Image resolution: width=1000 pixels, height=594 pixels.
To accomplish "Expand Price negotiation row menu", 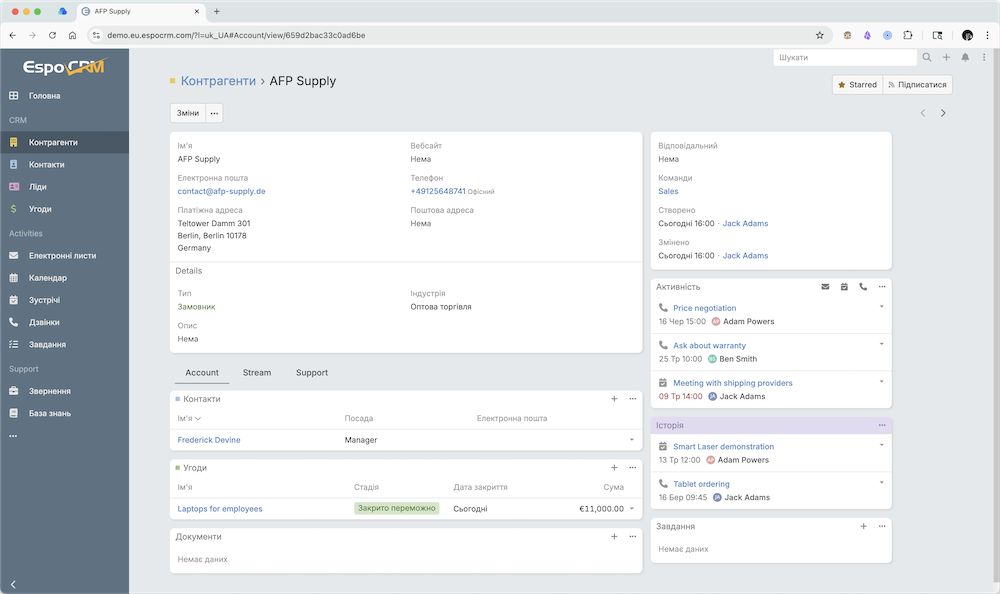I will [881, 307].
